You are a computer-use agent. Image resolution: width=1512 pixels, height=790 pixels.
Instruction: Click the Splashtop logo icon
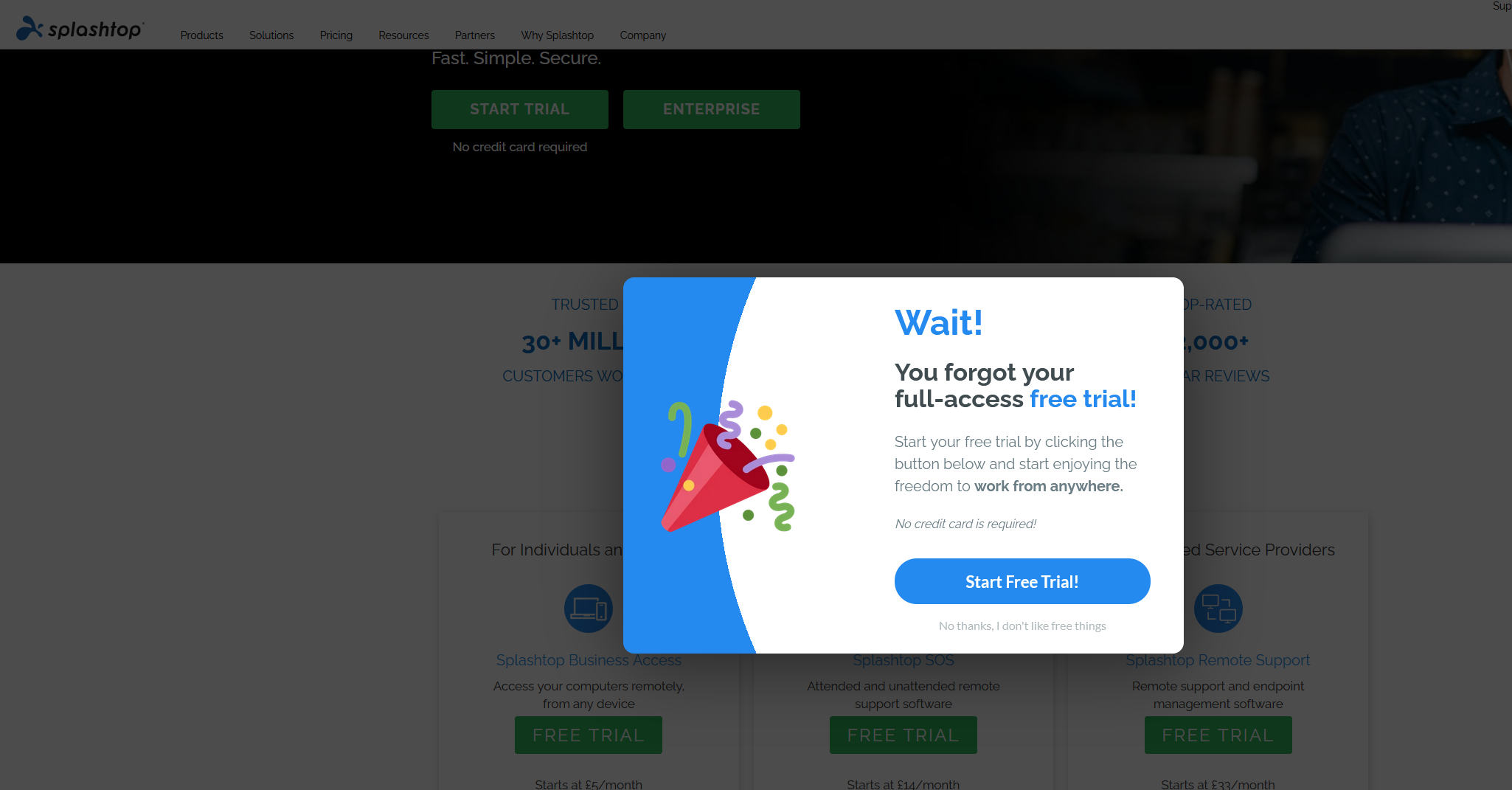(30, 28)
